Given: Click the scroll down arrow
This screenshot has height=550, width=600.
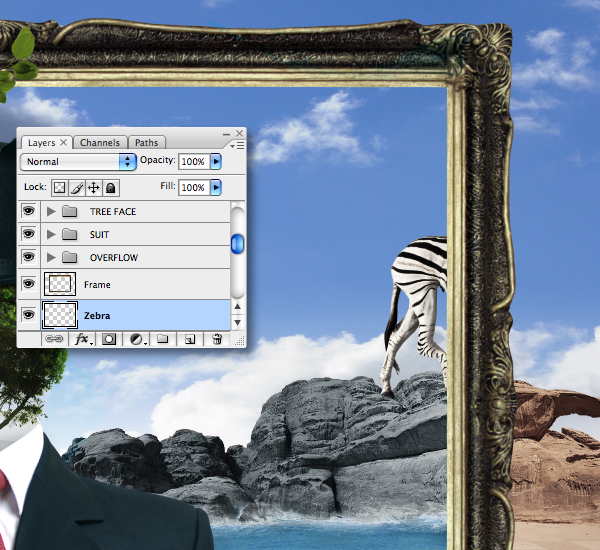Looking at the screenshot, I should pyautogui.click(x=238, y=322).
